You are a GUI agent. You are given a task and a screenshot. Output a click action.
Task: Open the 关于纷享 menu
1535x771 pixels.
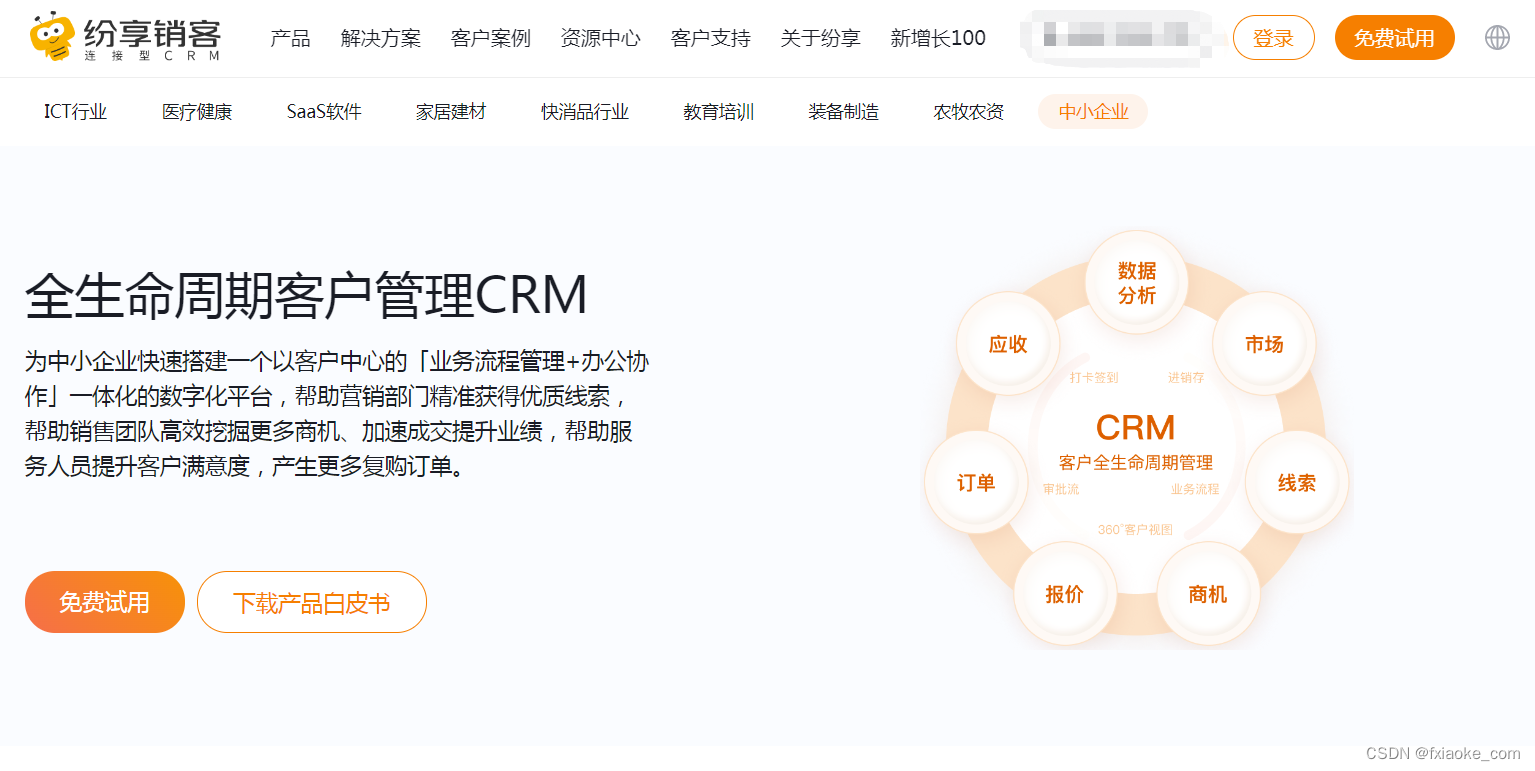[820, 38]
